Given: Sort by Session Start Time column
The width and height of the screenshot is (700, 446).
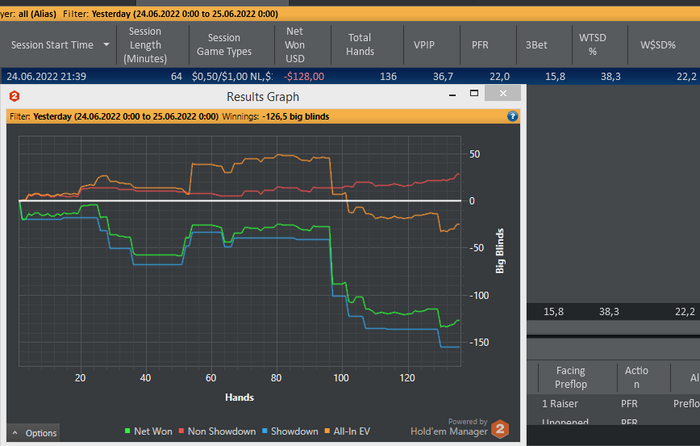Looking at the screenshot, I should (x=52, y=45).
